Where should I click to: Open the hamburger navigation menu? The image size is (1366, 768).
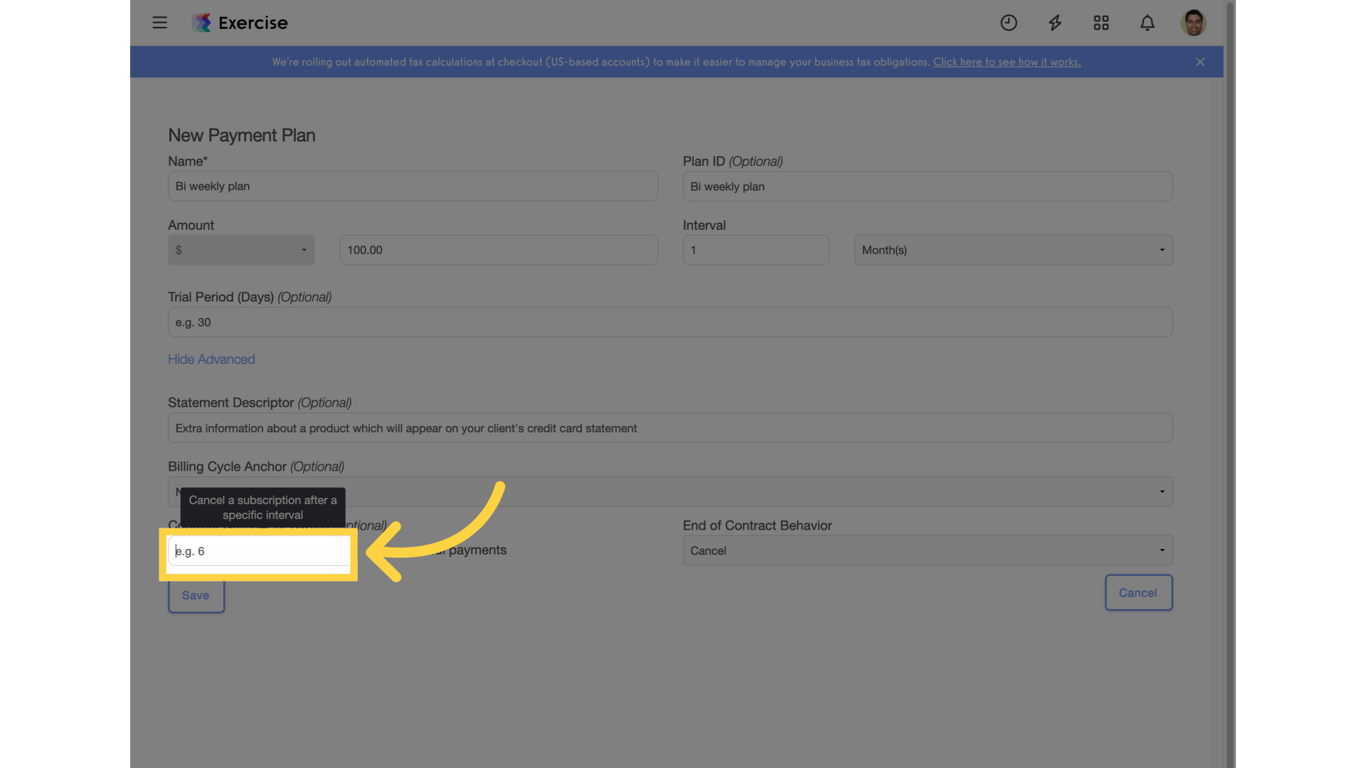click(159, 22)
